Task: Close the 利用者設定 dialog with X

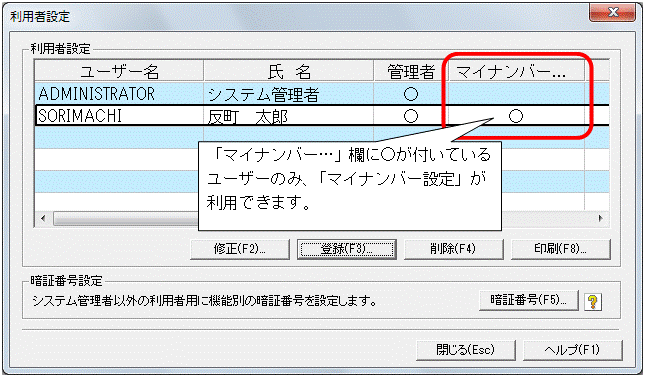Action: click(612, 12)
